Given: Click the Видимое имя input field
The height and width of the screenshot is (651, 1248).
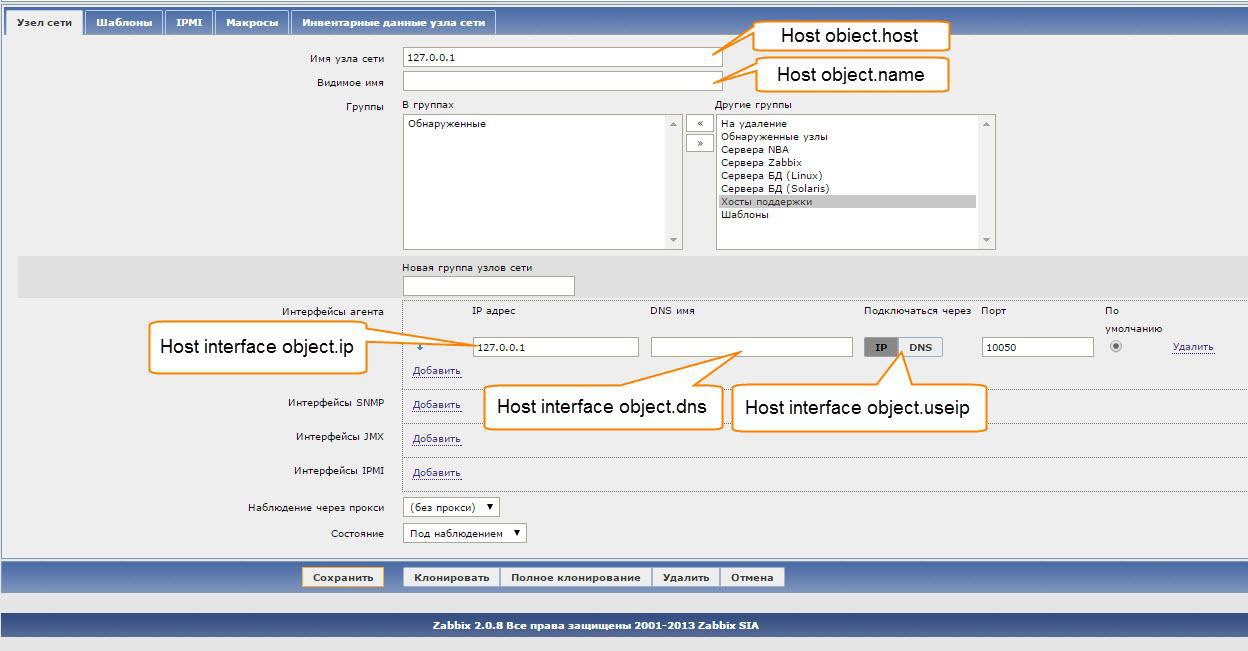Looking at the screenshot, I should 562,81.
